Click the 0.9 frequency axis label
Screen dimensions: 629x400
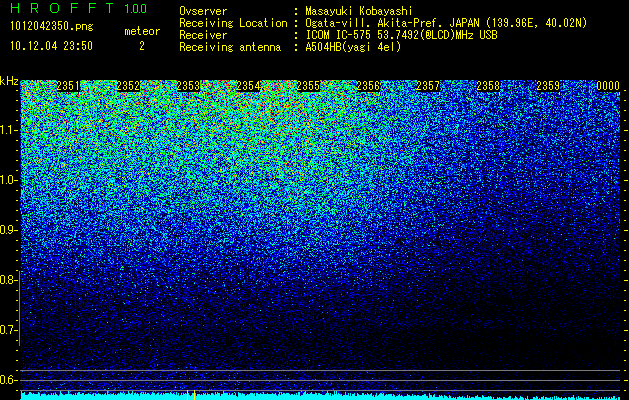coord(8,230)
